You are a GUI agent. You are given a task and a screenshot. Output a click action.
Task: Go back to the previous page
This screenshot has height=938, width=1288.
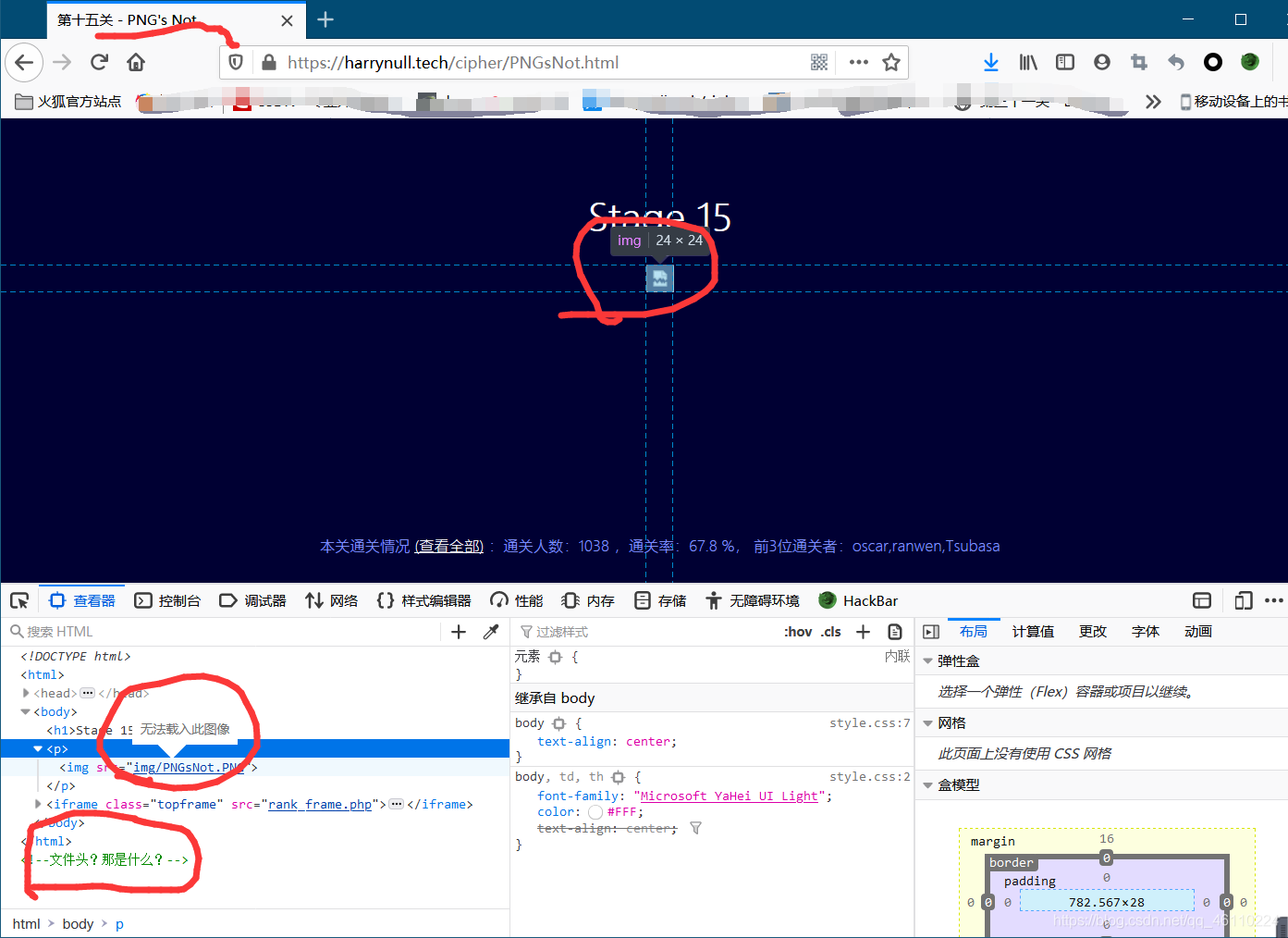[25, 63]
